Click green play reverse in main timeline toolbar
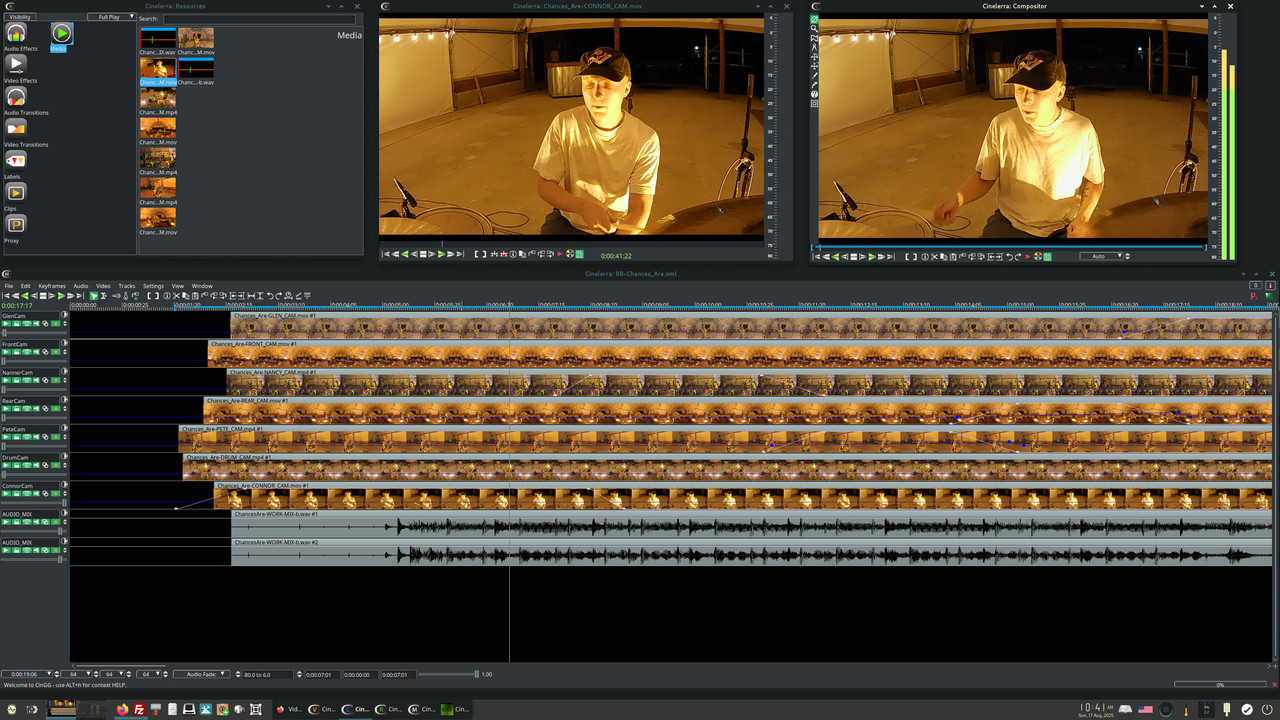The height and width of the screenshot is (720, 1280). point(24,296)
